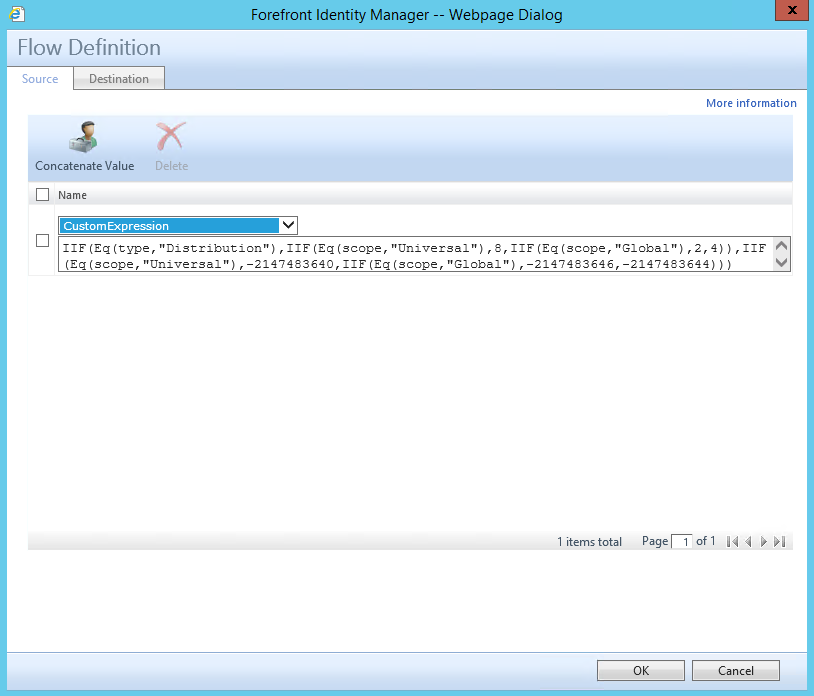Click the Concatenate Value icon
814x696 pixels.
coord(84,137)
